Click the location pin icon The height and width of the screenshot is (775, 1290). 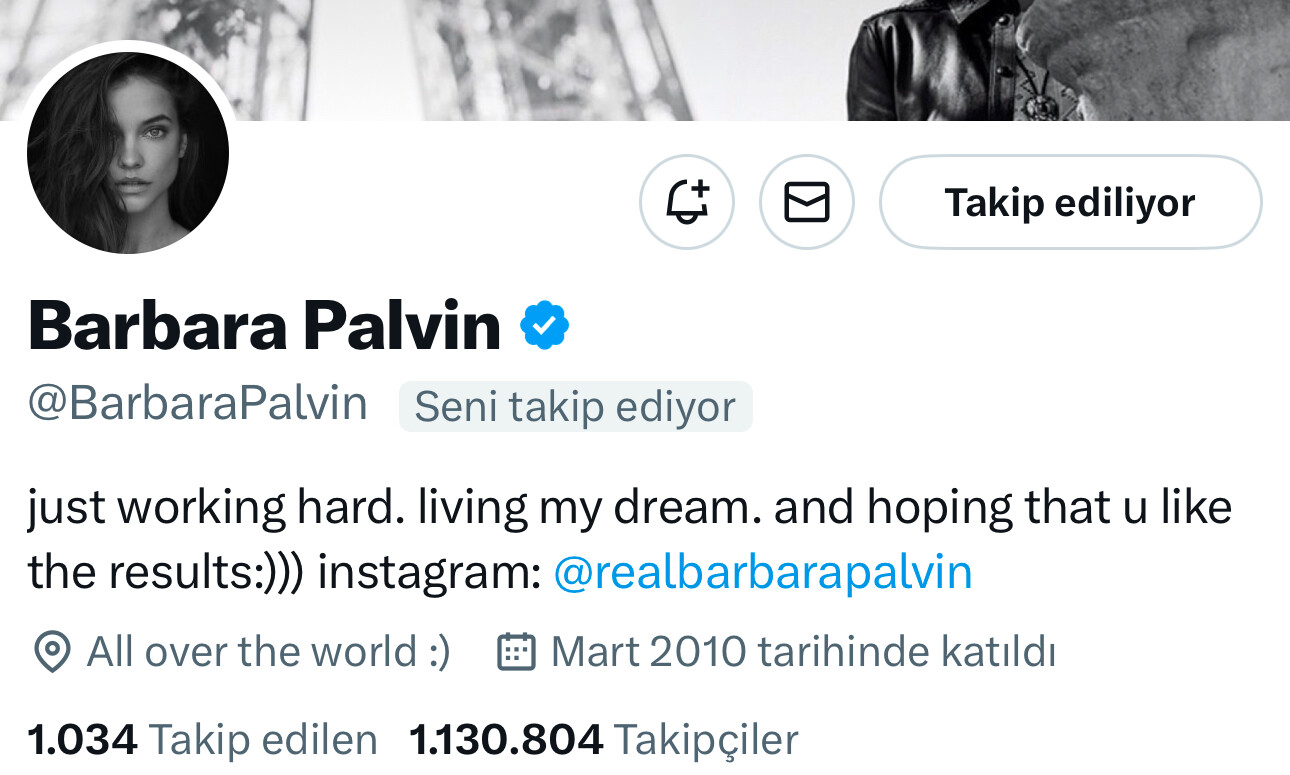51,652
